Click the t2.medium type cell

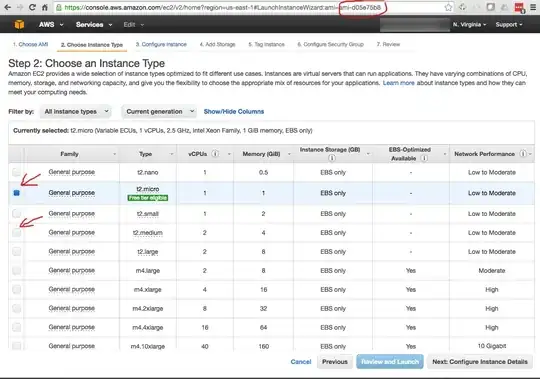tap(148, 233)
